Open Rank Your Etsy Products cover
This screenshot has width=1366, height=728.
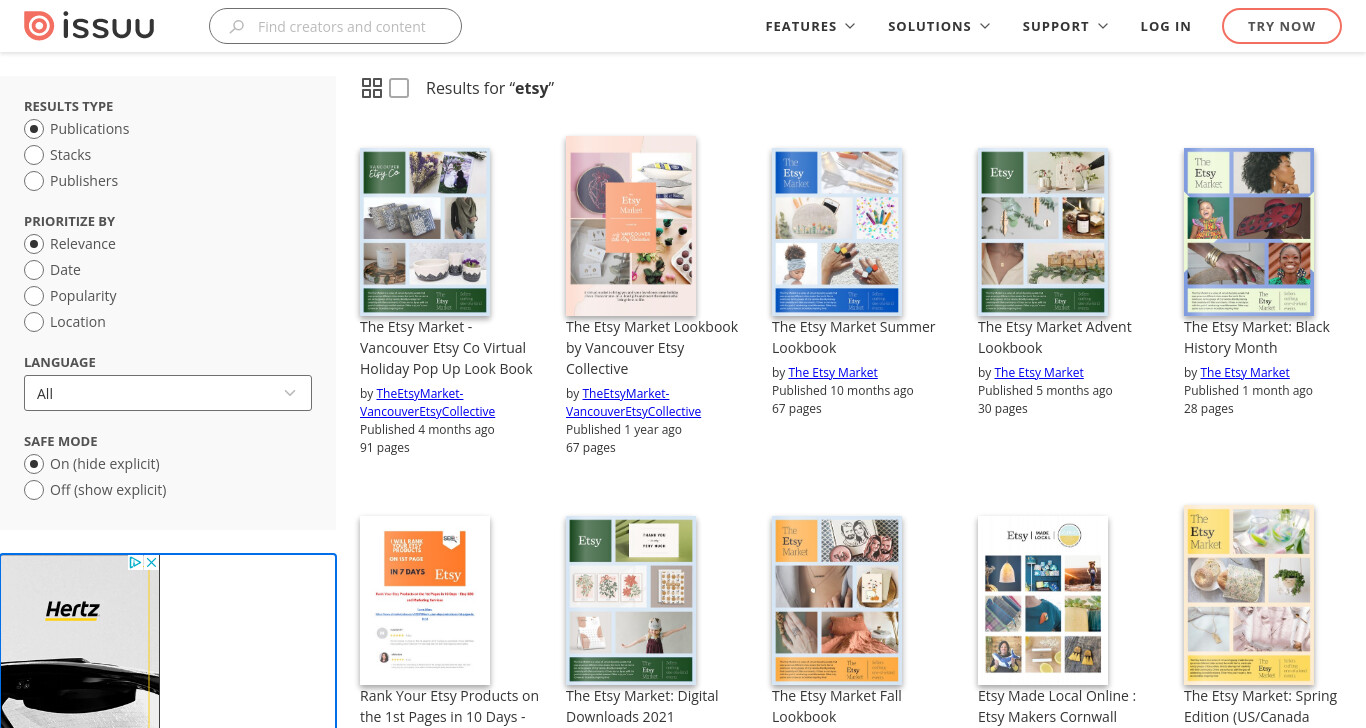[x=425, y=600]
